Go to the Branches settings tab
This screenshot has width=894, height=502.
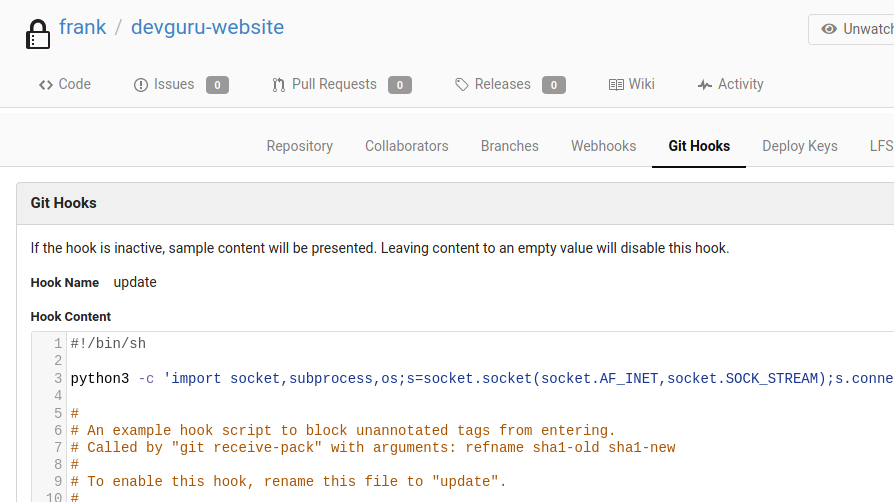pyautogui.click(x=509, y=146)
